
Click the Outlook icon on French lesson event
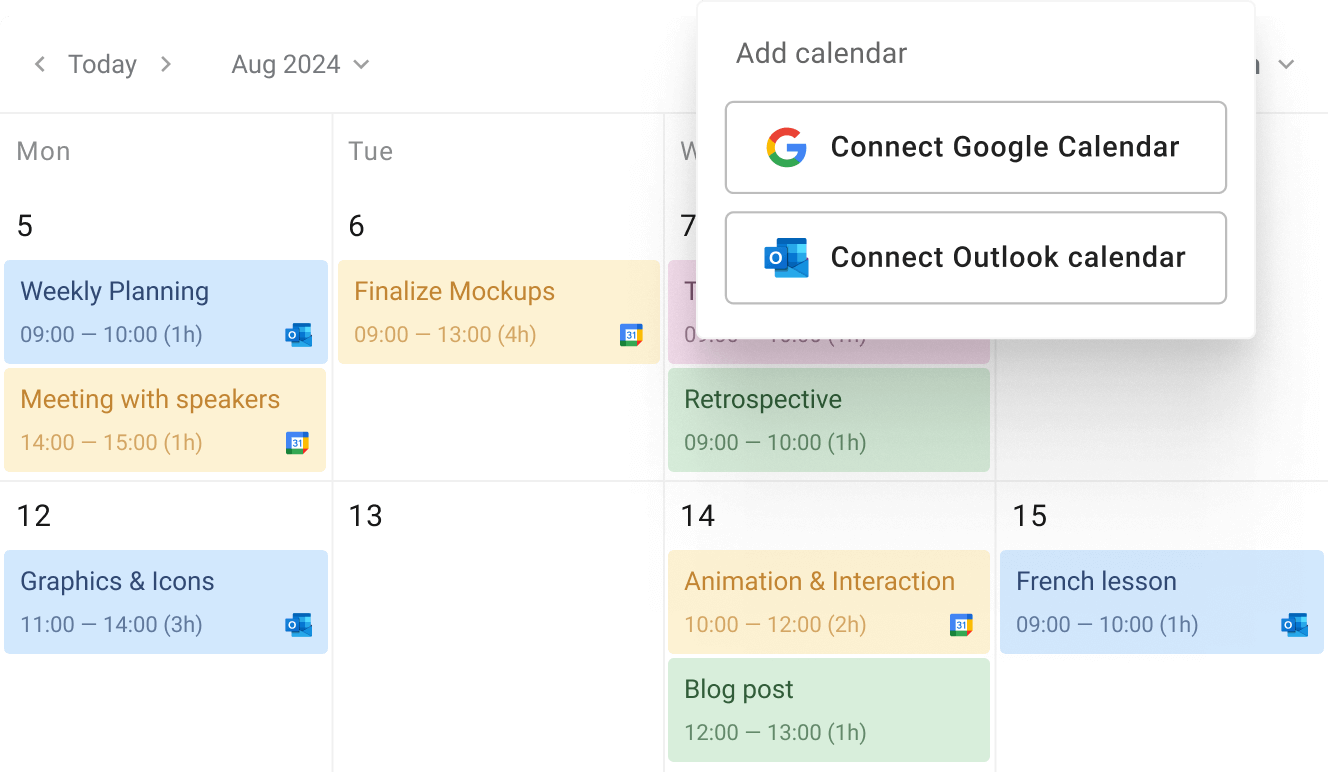(x=1295, y=626)
